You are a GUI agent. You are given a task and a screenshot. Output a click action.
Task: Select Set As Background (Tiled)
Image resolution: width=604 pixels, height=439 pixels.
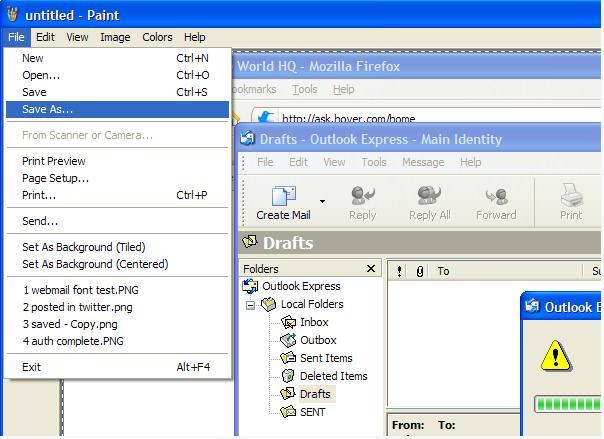[x=117, y=247]
